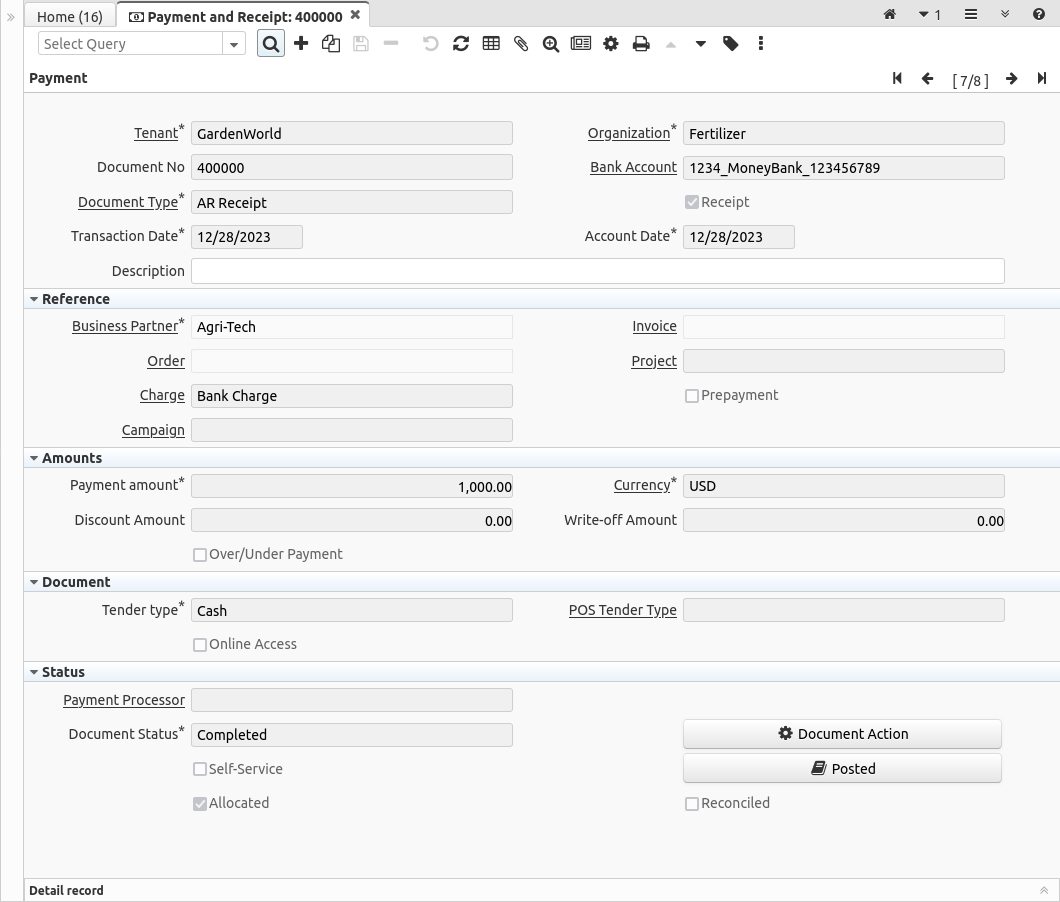1060x902 pixels.
Task: Open the Process gear icon
Action: (x=611, y=44)
